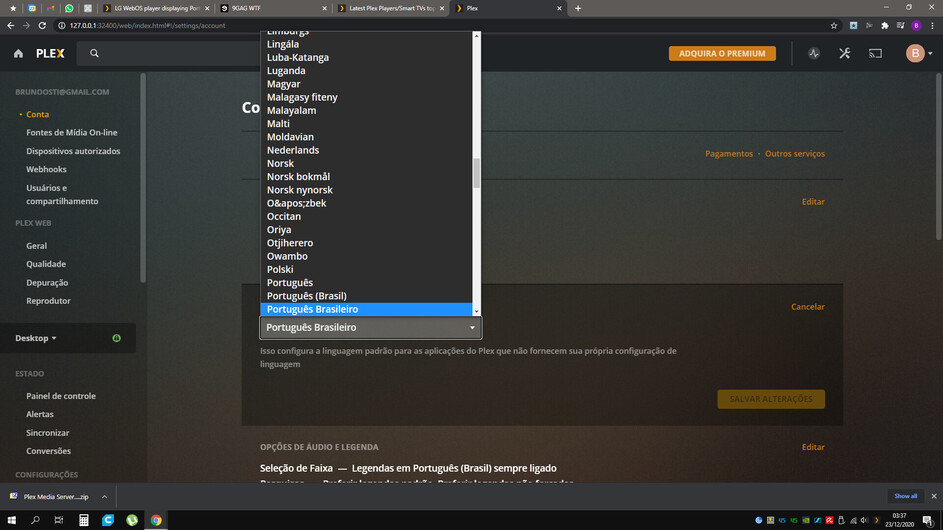Viewport: 943px width, 530px height.
Task: Open Depuração settings
Action: click(x=47, y=283)
